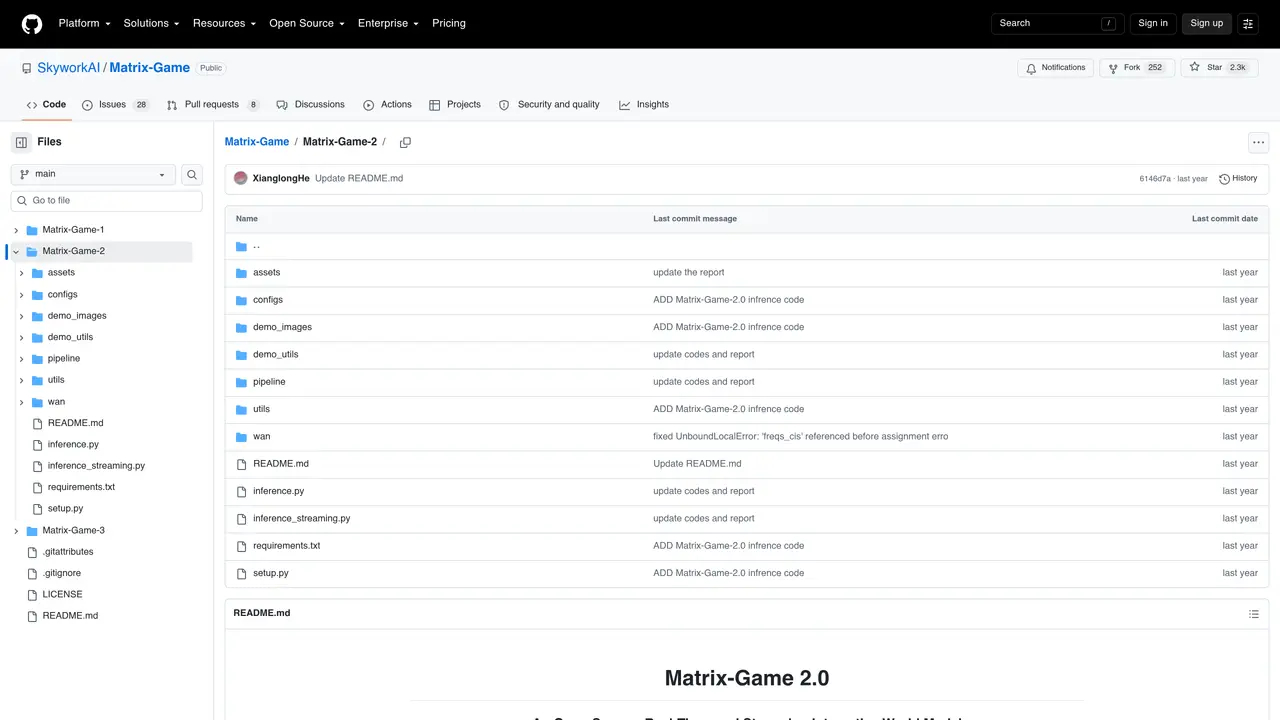Open the 'fixed UnboundLocalError' commit message
This screenshot has width=1280, height=720.
click(801, 437)
